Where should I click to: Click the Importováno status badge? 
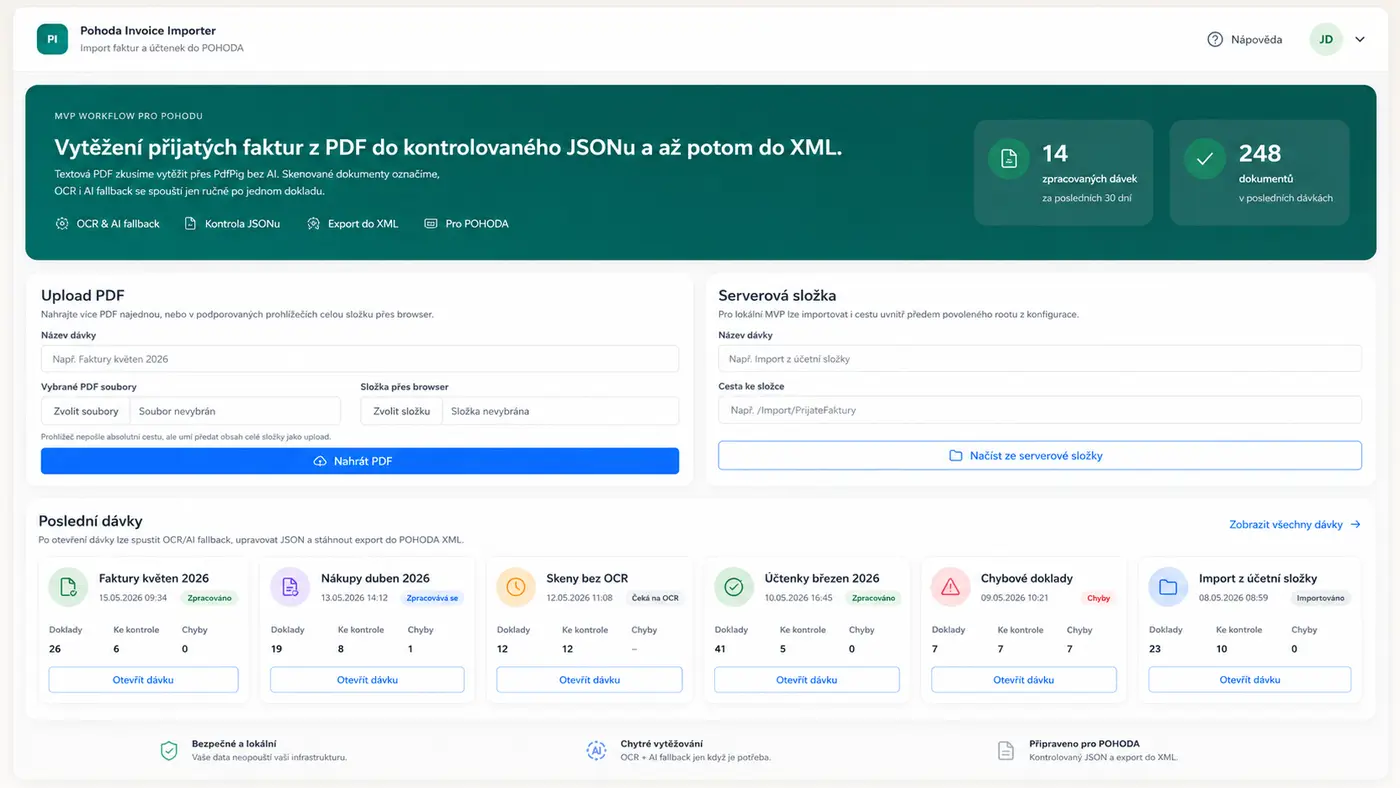tap(1320, 598)
